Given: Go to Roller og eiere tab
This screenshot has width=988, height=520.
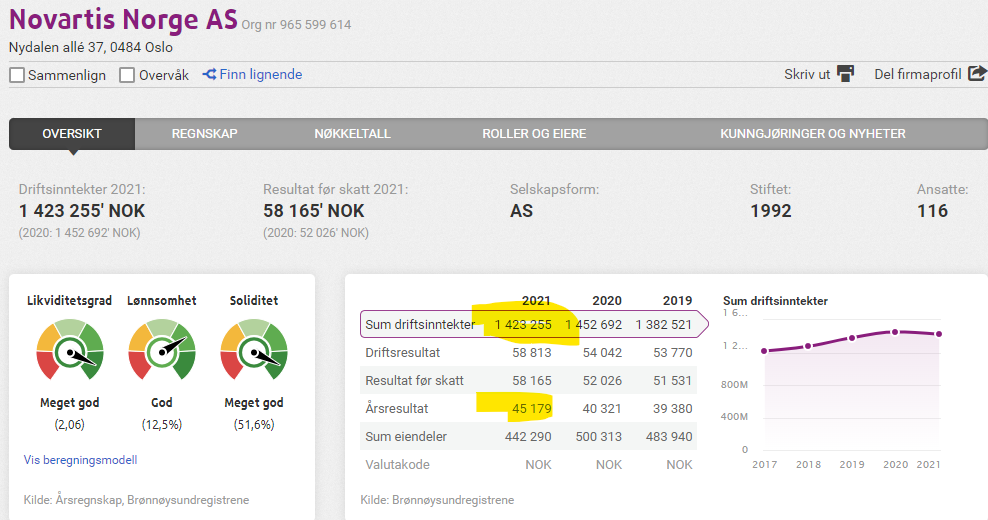Looking at the screenshot, I should click(x=534, y=134).
